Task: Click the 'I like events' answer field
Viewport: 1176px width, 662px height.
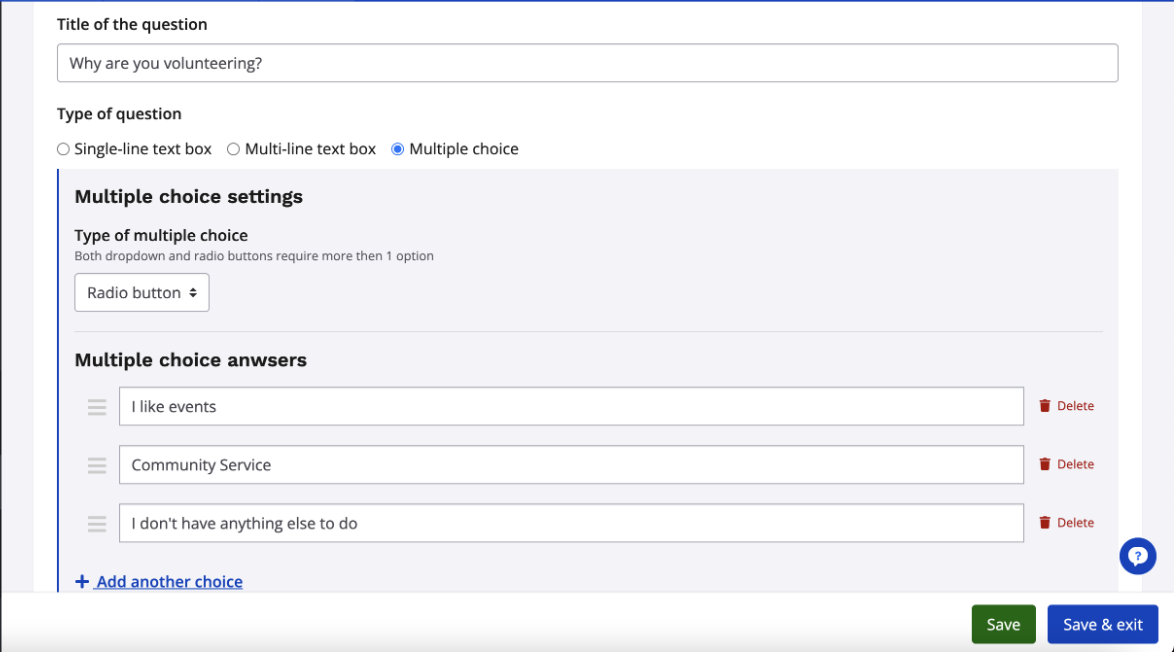Action: click(571, 407)
